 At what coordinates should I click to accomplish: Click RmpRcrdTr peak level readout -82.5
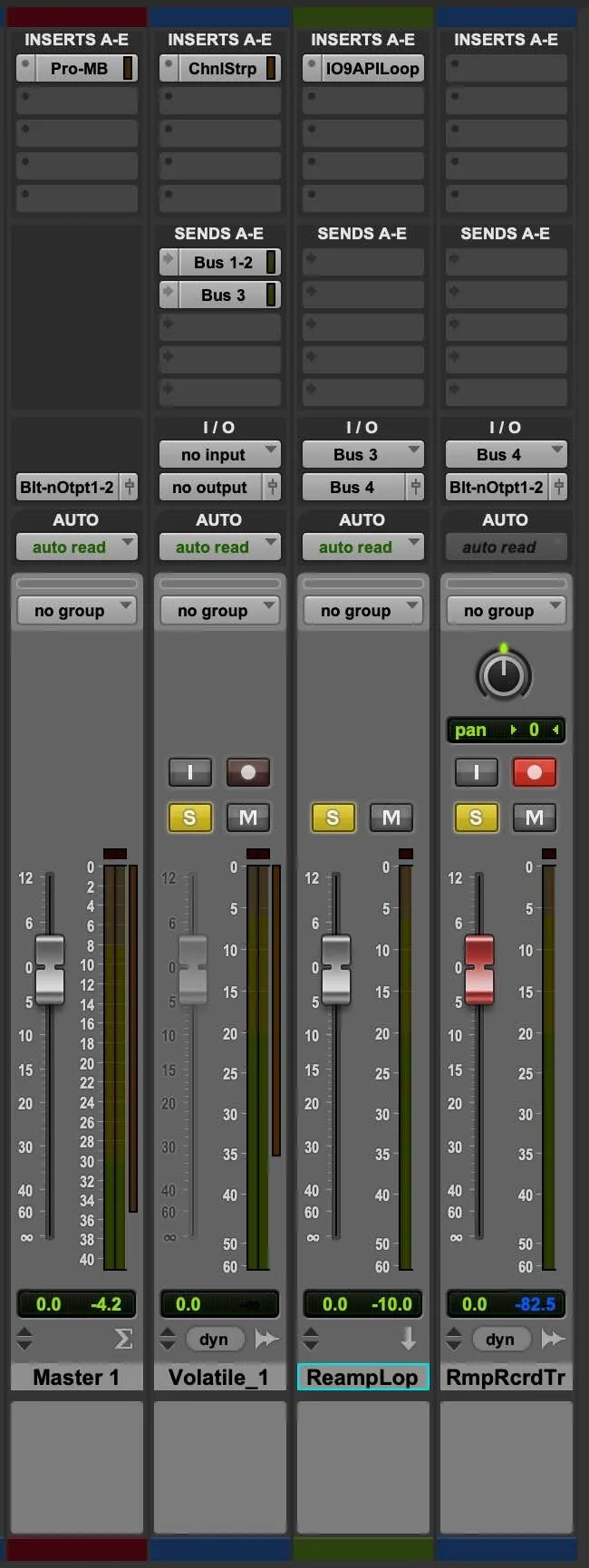coord(535,1304)
